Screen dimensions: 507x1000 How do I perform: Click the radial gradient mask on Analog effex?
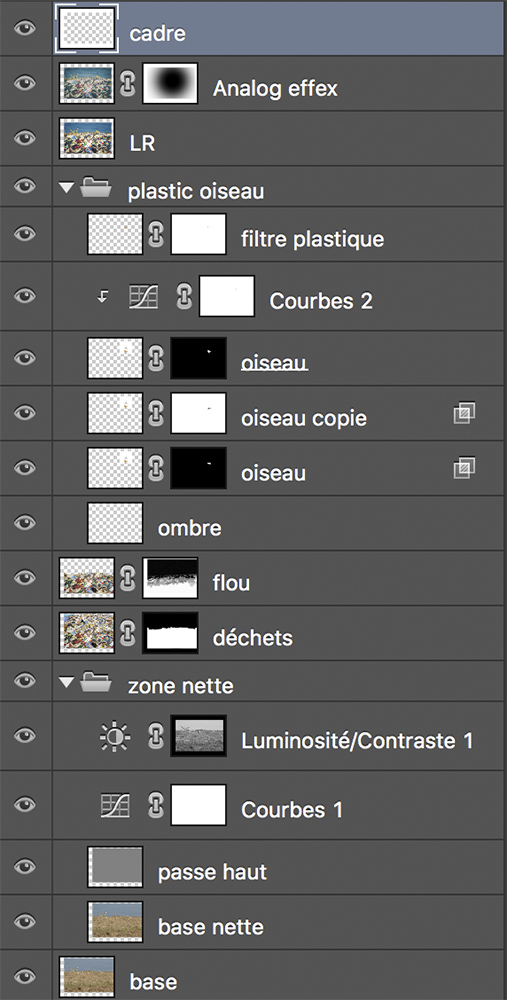[x=170, y=83]
